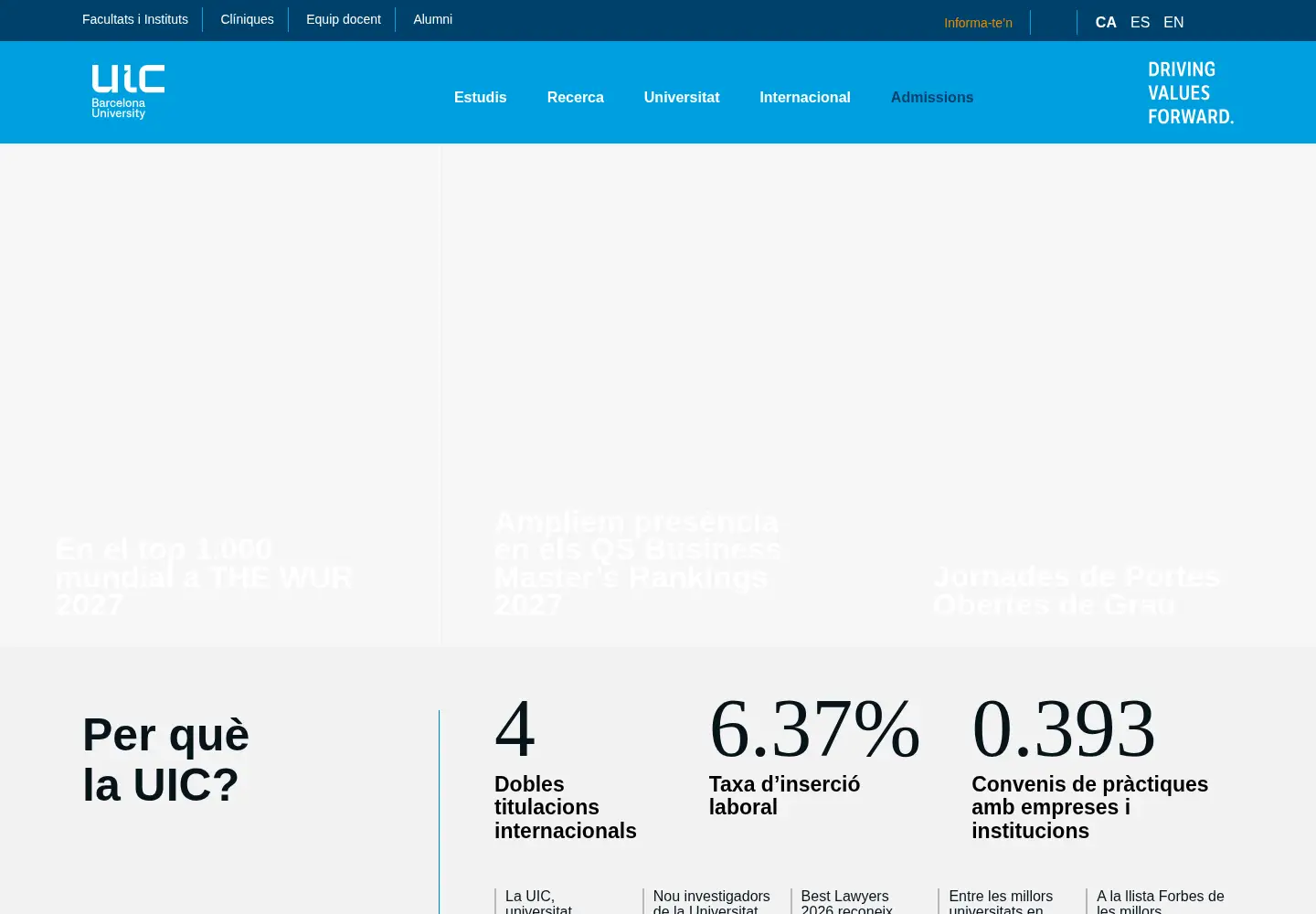Click the Driving Values Forward slogan graphic
This screenshot has height=914, width=1316.
1191,92
